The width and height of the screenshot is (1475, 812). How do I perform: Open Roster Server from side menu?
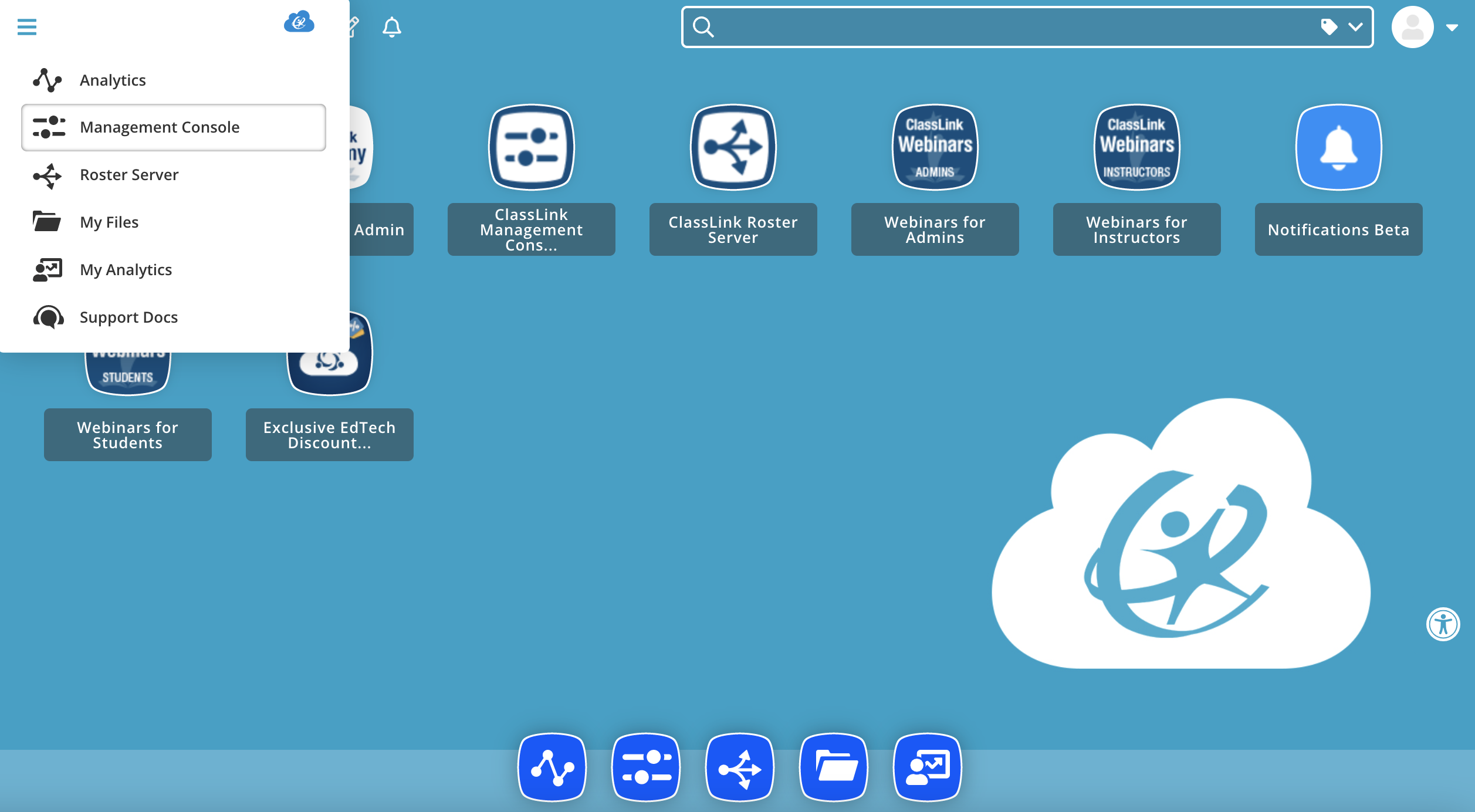pos(174,175)
